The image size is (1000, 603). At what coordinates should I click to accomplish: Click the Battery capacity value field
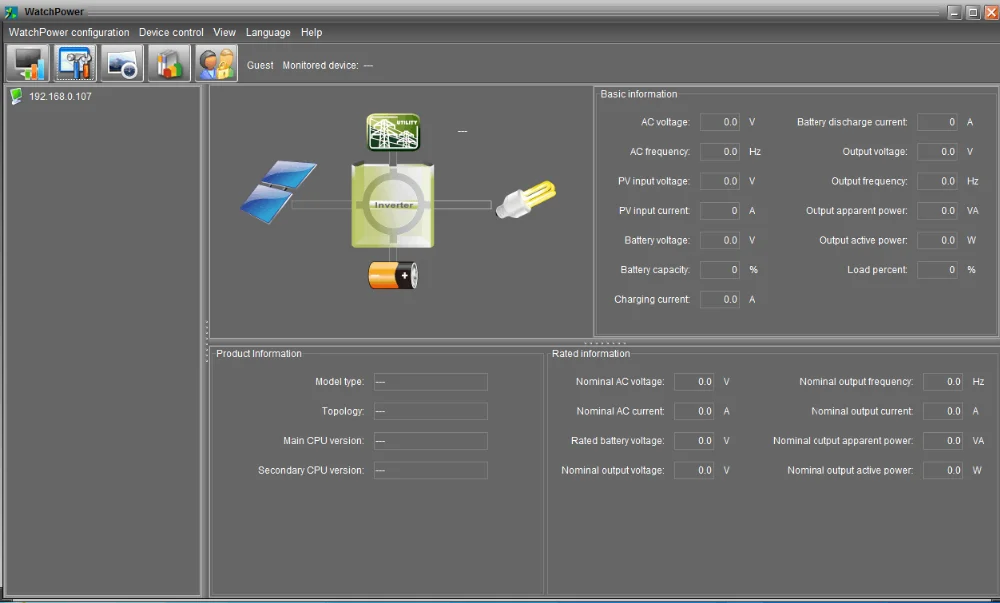tap(720, 270)
